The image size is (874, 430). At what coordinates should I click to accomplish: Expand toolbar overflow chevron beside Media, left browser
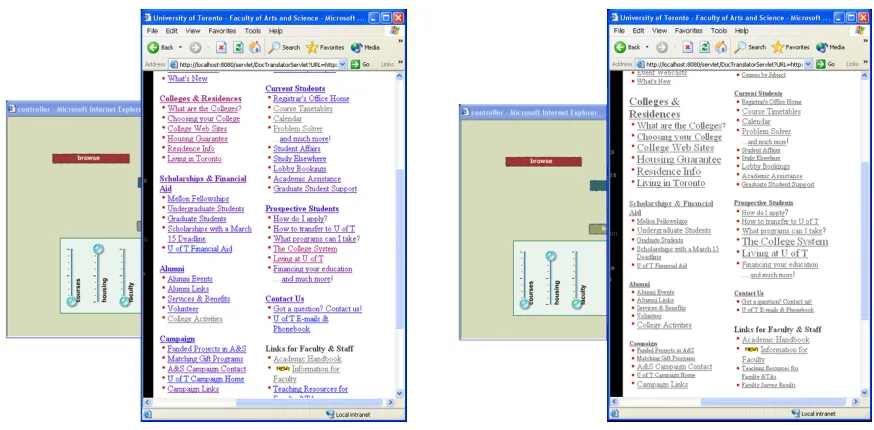coord(400,41)
